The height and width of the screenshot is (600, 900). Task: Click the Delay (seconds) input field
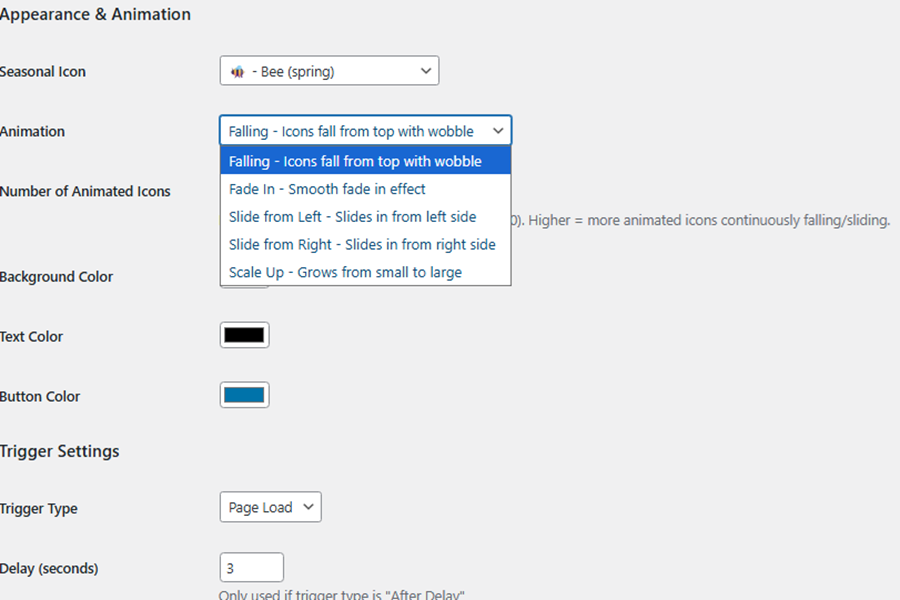[251, 568]
